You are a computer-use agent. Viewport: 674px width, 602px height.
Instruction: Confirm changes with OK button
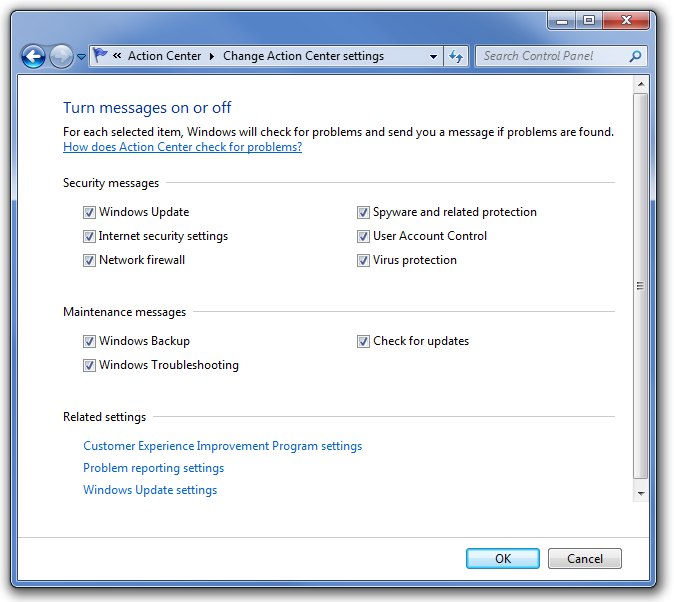(502, 559)
